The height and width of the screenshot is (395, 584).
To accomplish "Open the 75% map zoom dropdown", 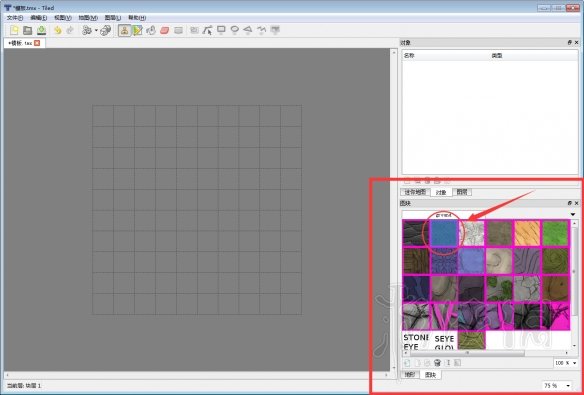I will click(557, 385).
